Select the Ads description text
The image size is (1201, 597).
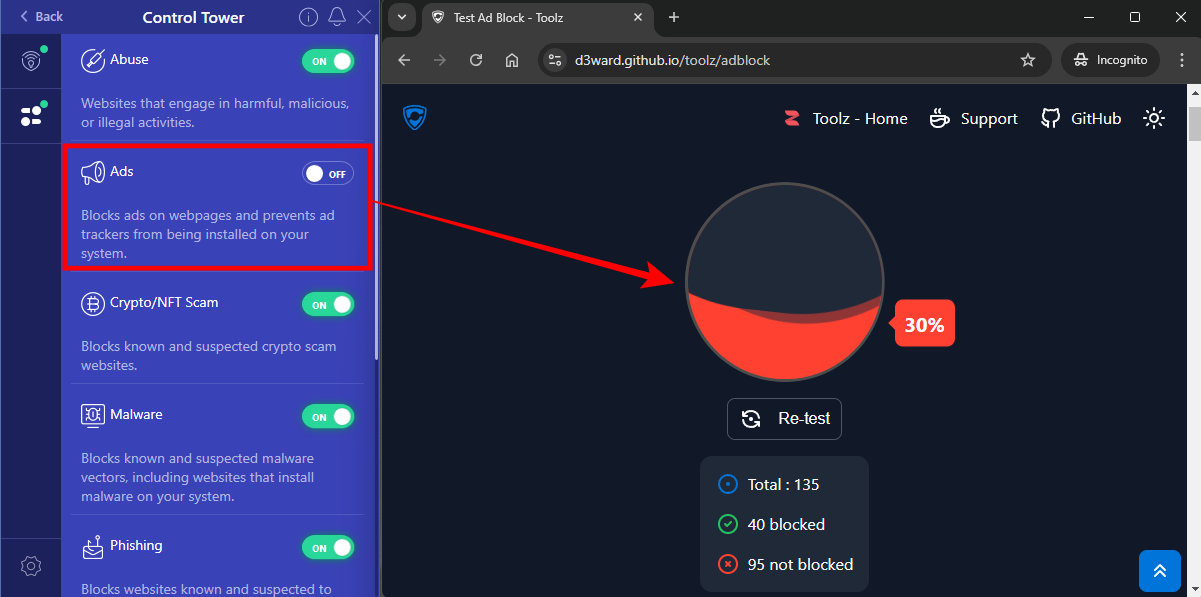[209, 234]
